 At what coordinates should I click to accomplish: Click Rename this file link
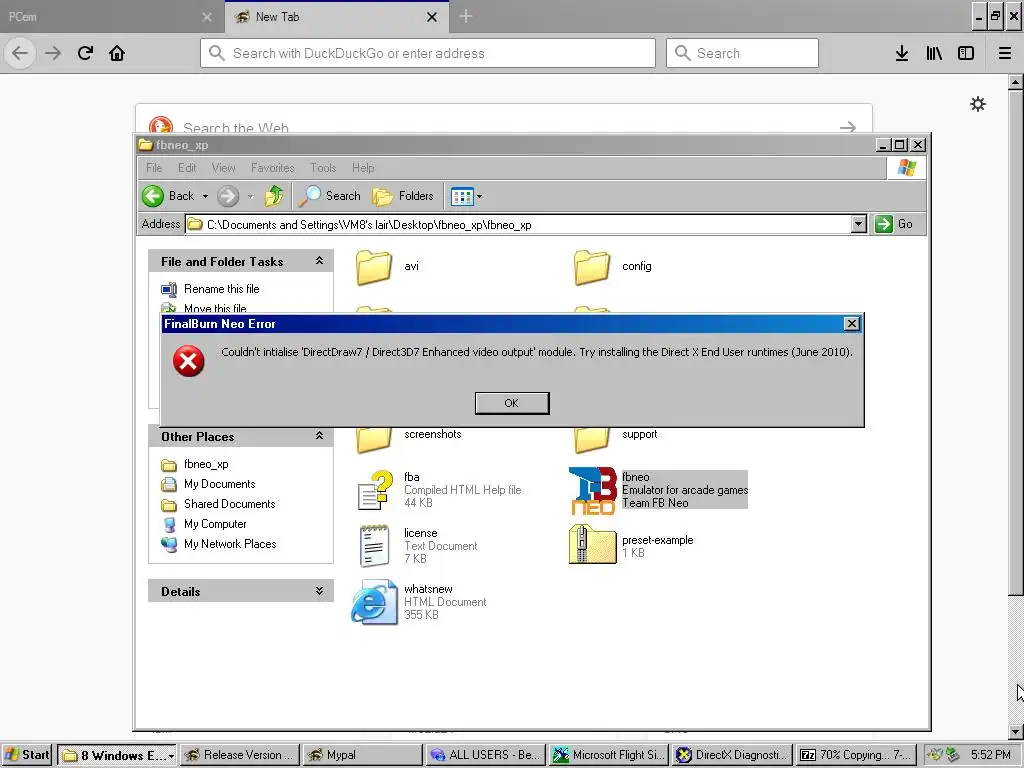tap(221, 289)
